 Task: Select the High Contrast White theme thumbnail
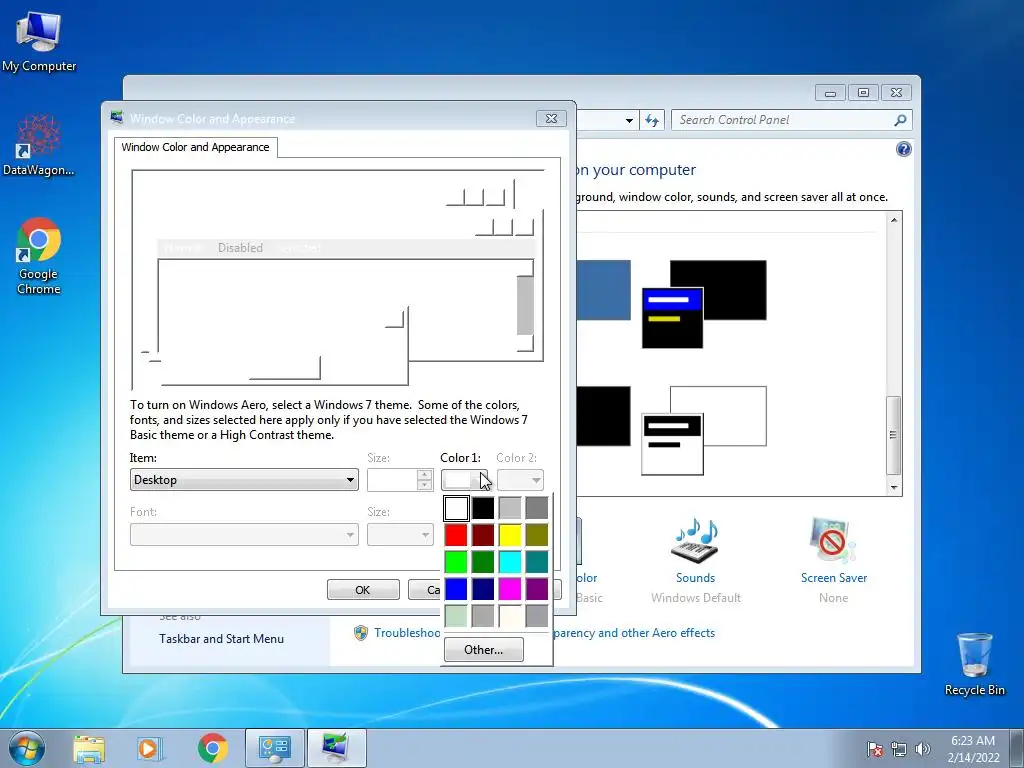[704, 430]
